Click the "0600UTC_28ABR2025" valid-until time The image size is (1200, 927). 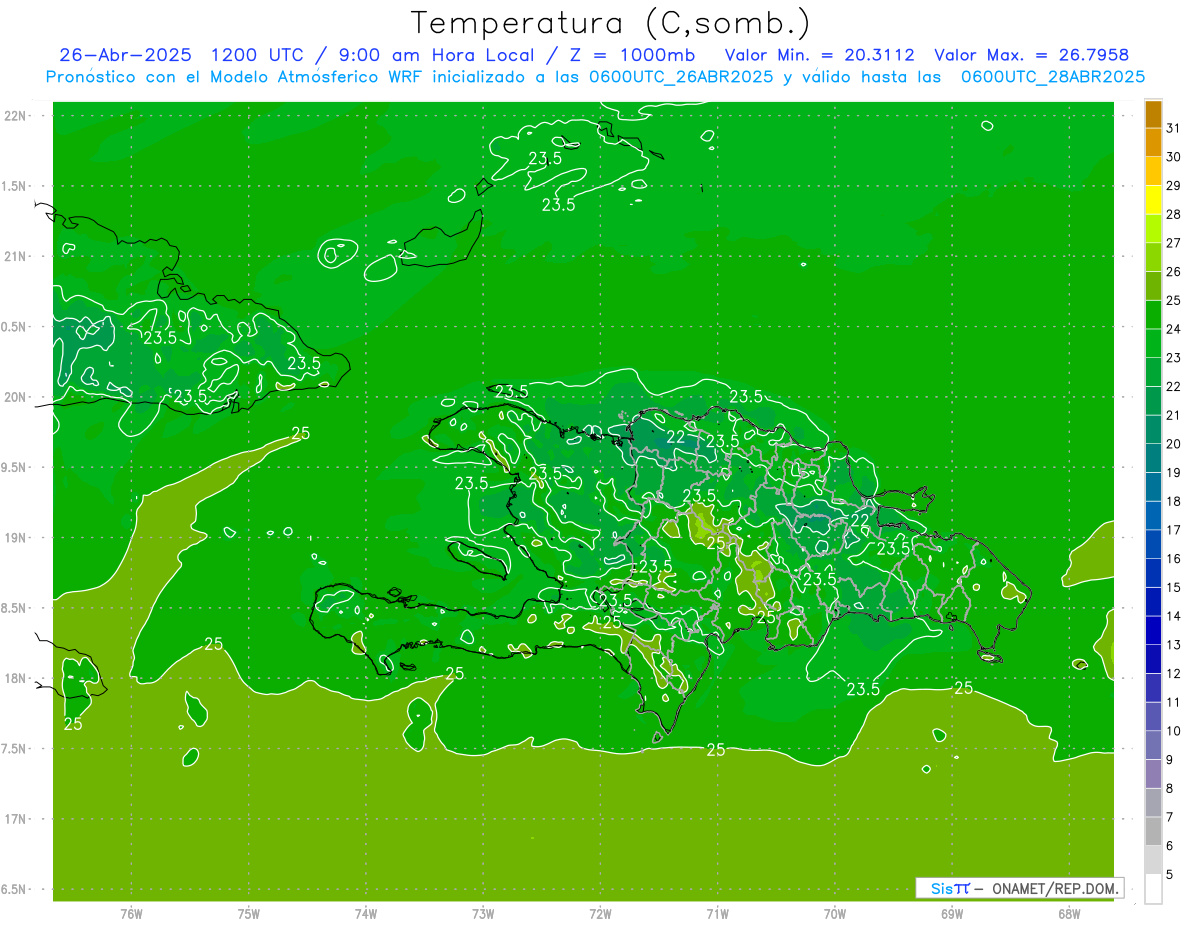[x=1053, y=76]
